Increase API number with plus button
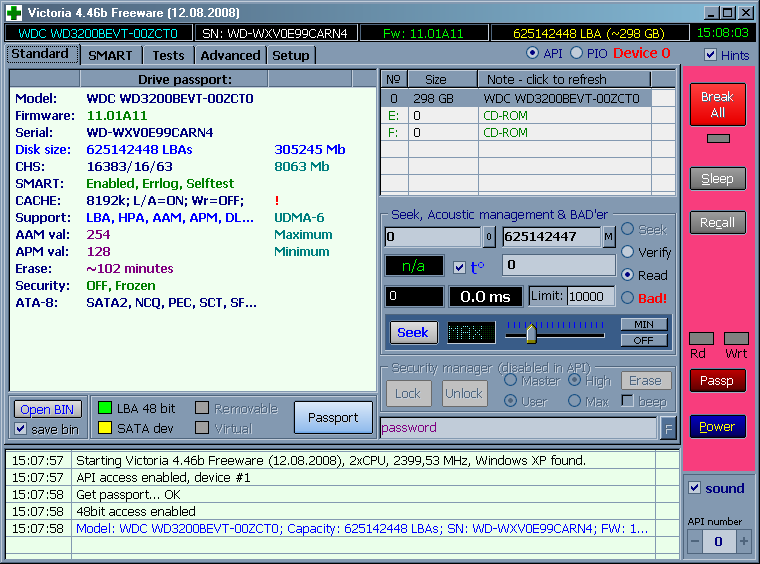The width and height of the screenshot is (760, 564). pos(744,541)
